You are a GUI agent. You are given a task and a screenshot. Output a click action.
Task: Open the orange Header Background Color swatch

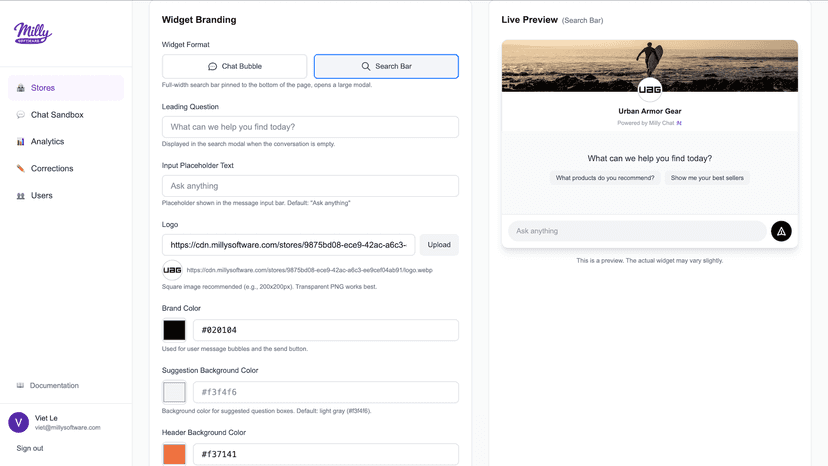pos(174,454)
